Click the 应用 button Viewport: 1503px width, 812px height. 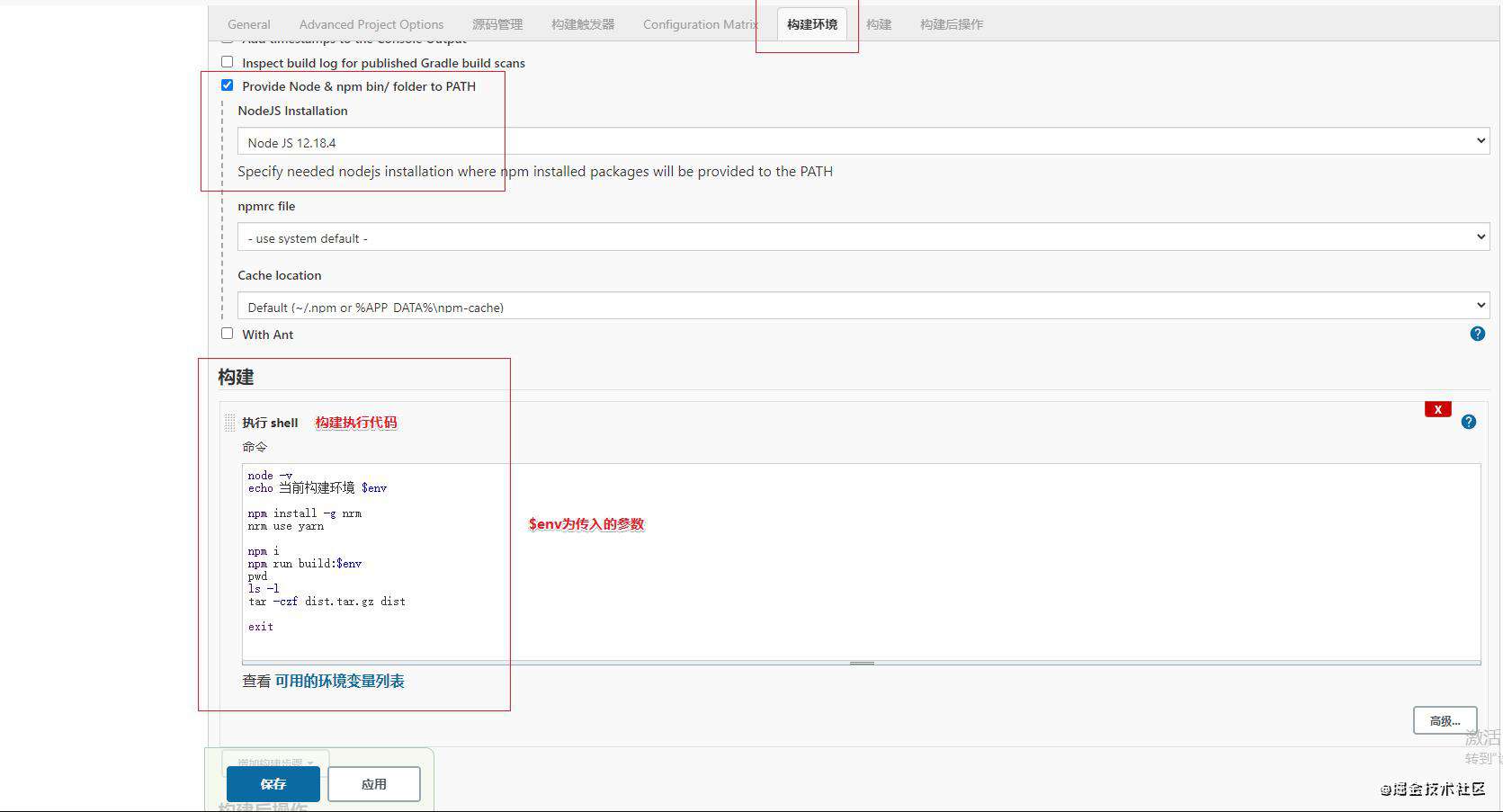(374, 784)
